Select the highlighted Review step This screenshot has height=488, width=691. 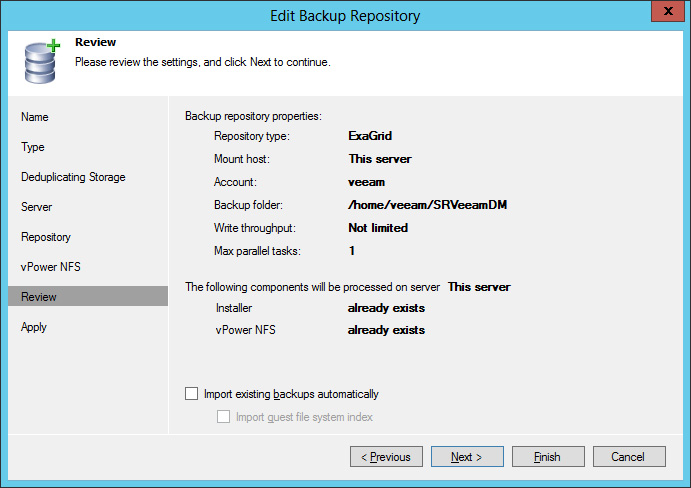coord(88,296)
